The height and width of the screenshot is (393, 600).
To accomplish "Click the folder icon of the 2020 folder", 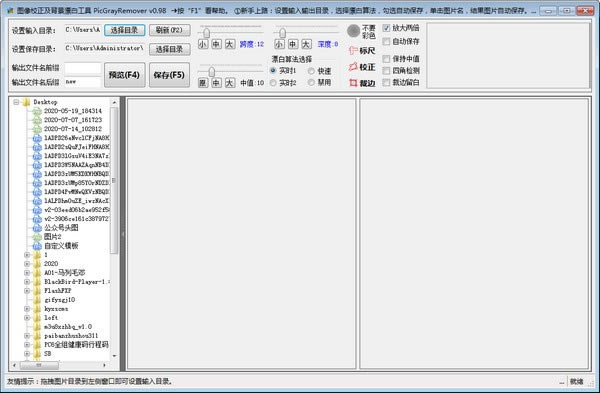I will [x=37, y=264].
